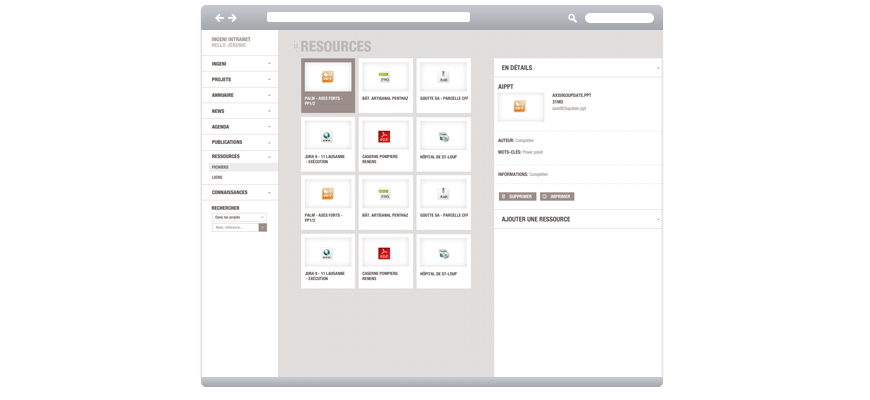Click the browser address bar
The height and width of the screenshot is (400, 870).
pyautogui.click(x=368, y=17)
